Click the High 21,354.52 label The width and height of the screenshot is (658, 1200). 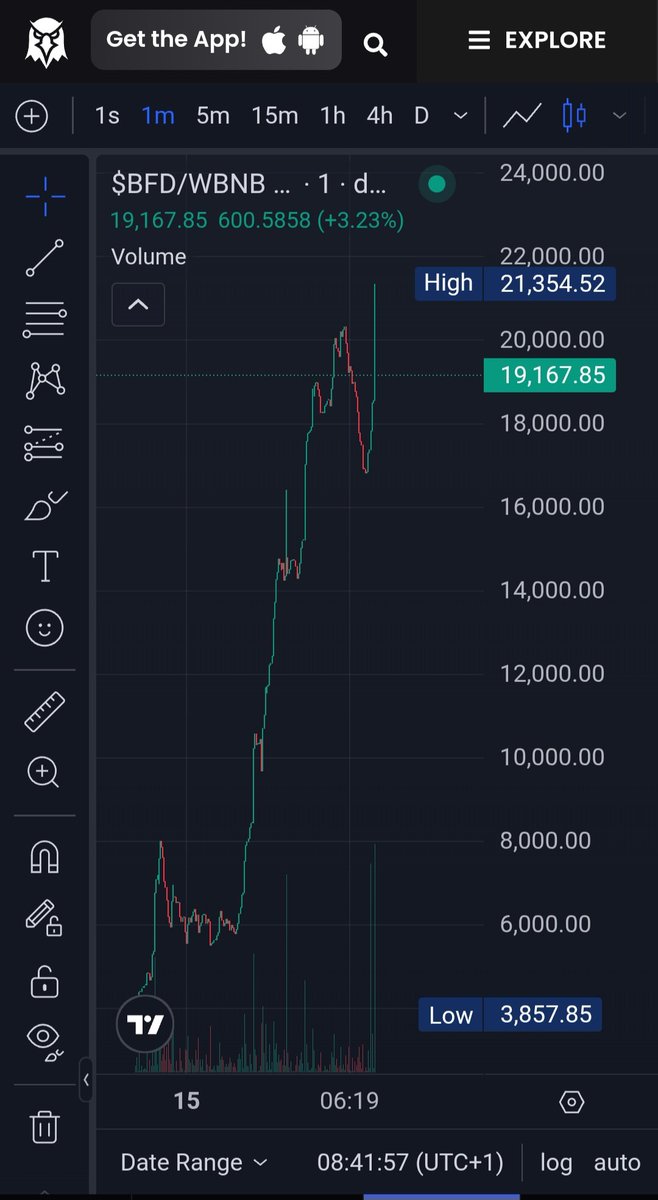[x=515, y=283]
